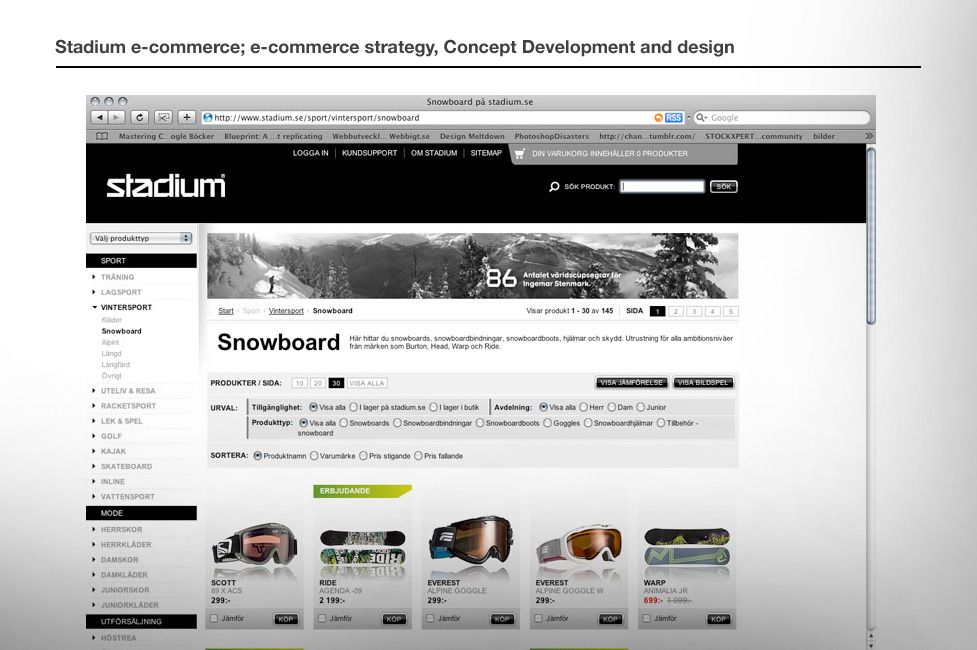The height and width of the screenshot is (650, 977).
Task: Click the page vertical scrollbar thumb
Action: [x=871, y=236]
